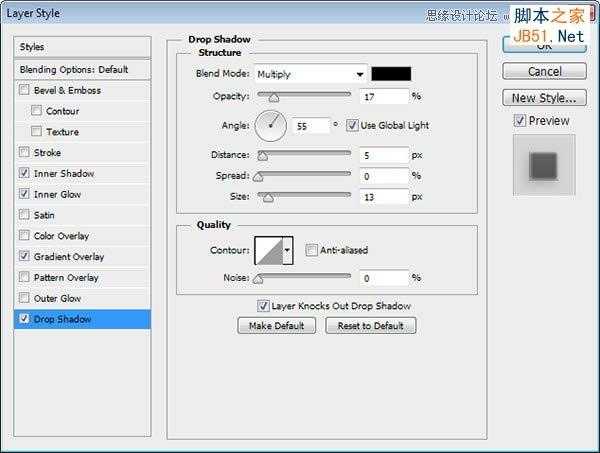The image size is (600, 453).
Task: Click the Cancel button
Action: click(544, 72)
